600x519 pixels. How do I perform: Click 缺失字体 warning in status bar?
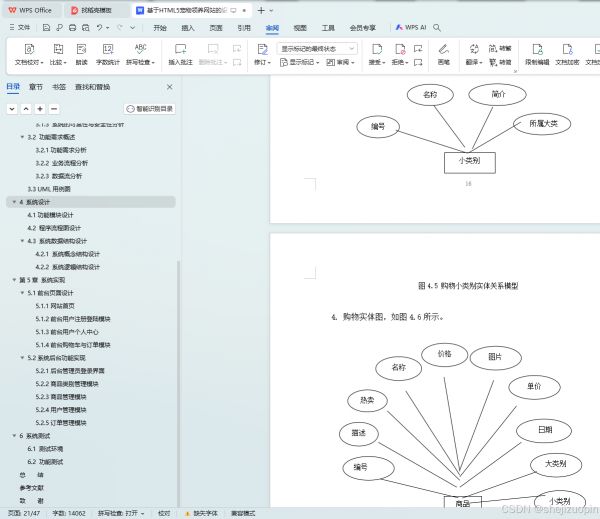[x=202, y=513]
